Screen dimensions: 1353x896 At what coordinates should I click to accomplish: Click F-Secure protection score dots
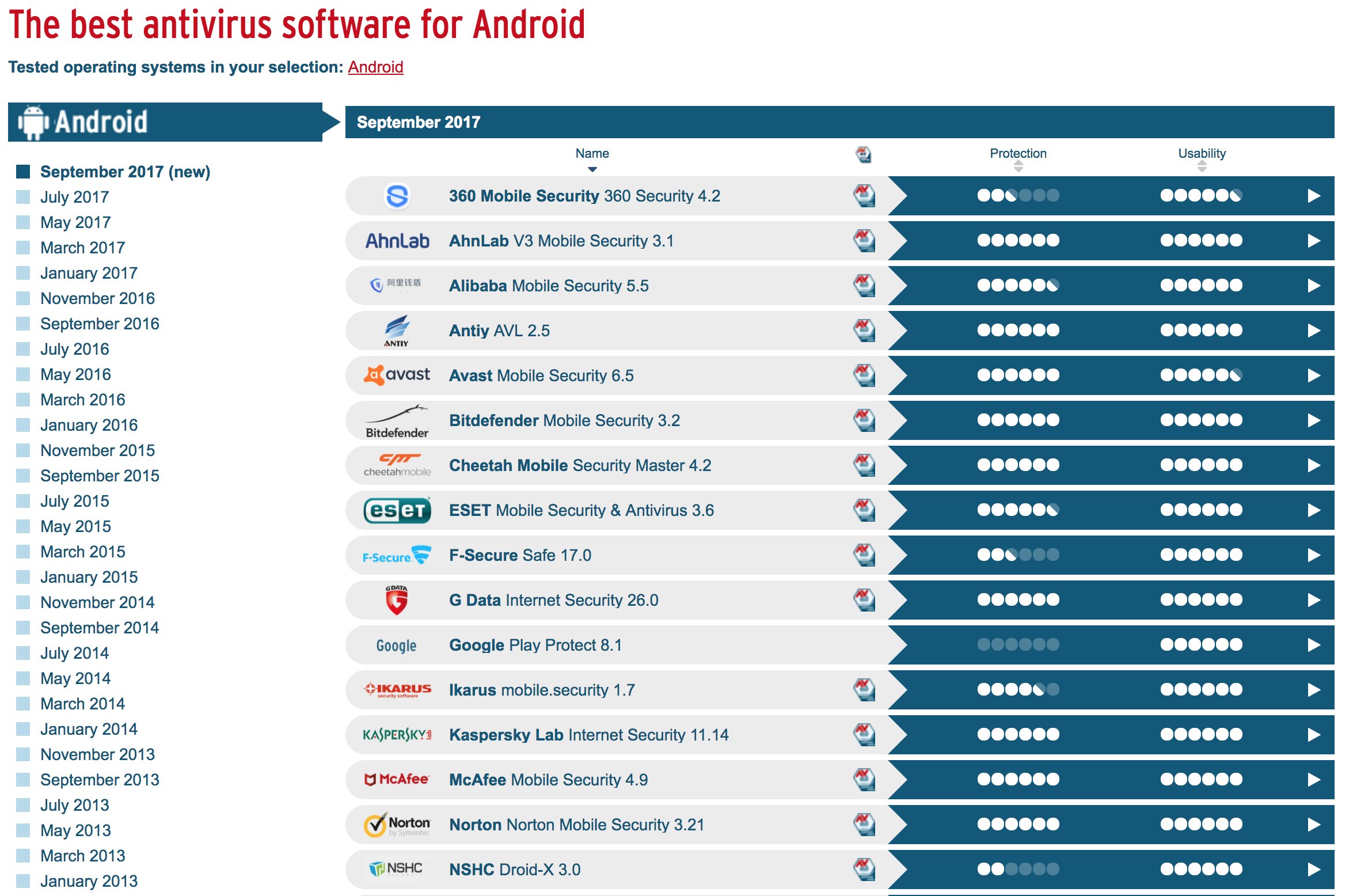1018,555
